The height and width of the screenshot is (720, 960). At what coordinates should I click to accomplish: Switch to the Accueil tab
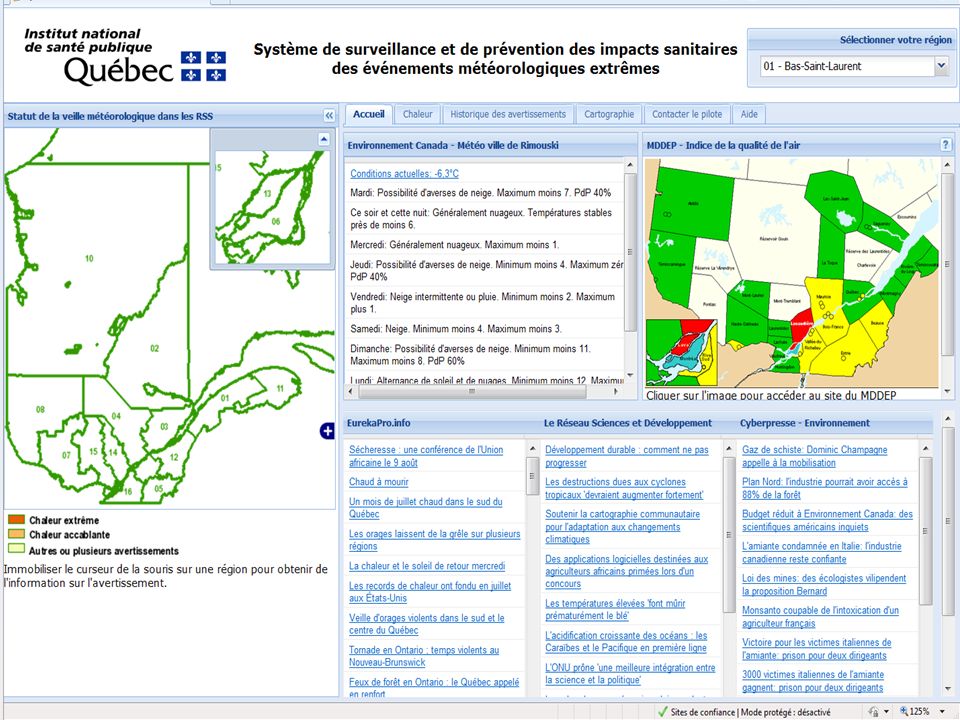pyautogui.click(x=369, y=114)
